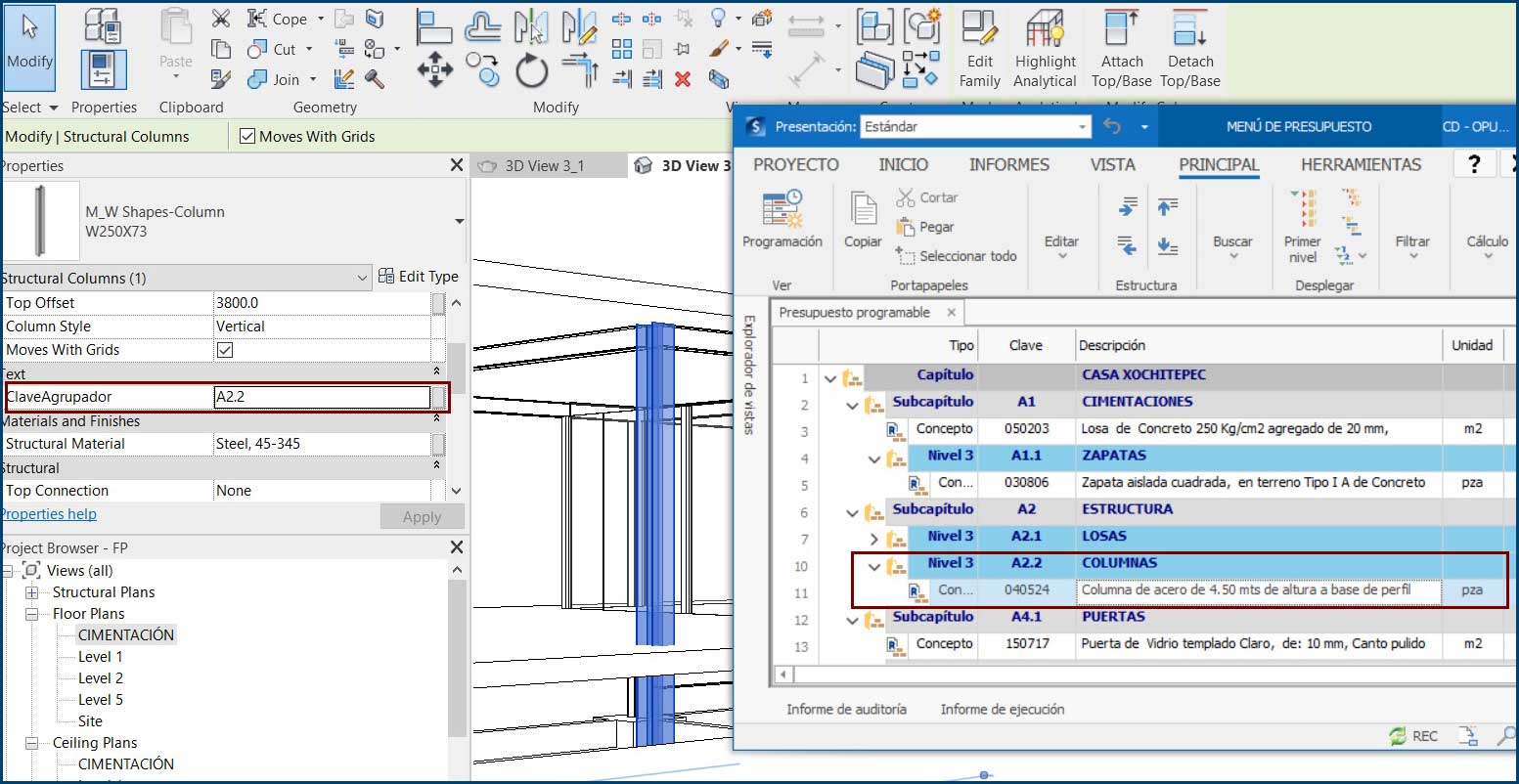Click the Edit Type button

click(419, 278)
